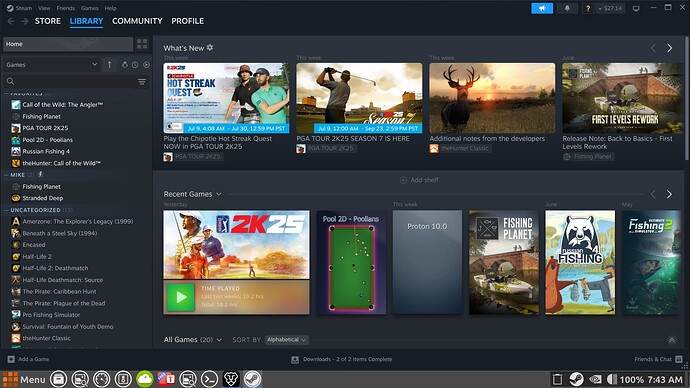Click the sort arrow next to Games dropdown
The width and height of the screenshot is (690, 388).
pos(109,65)
